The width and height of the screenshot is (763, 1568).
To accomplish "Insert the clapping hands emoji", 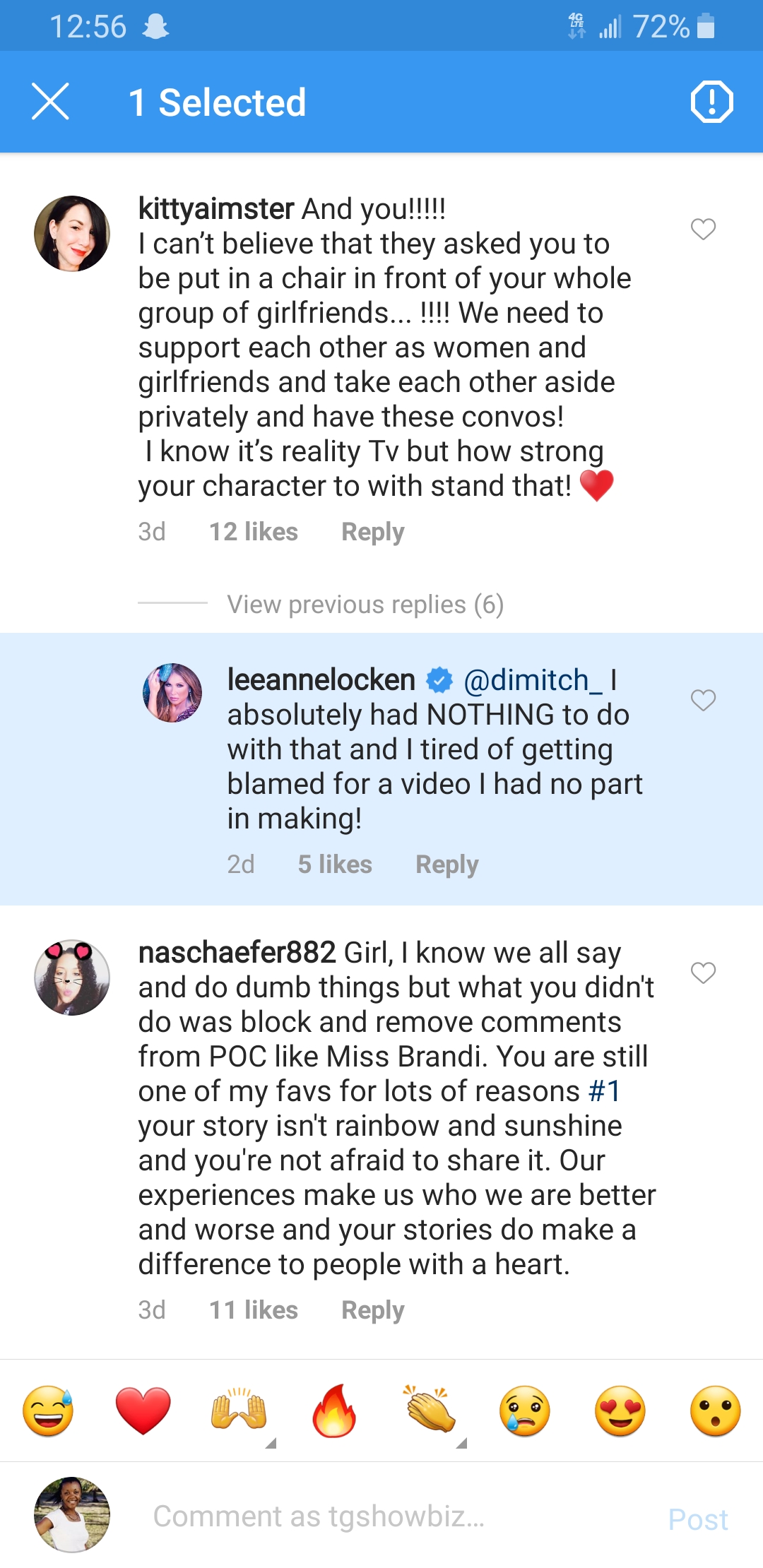I will [430, 1410].
